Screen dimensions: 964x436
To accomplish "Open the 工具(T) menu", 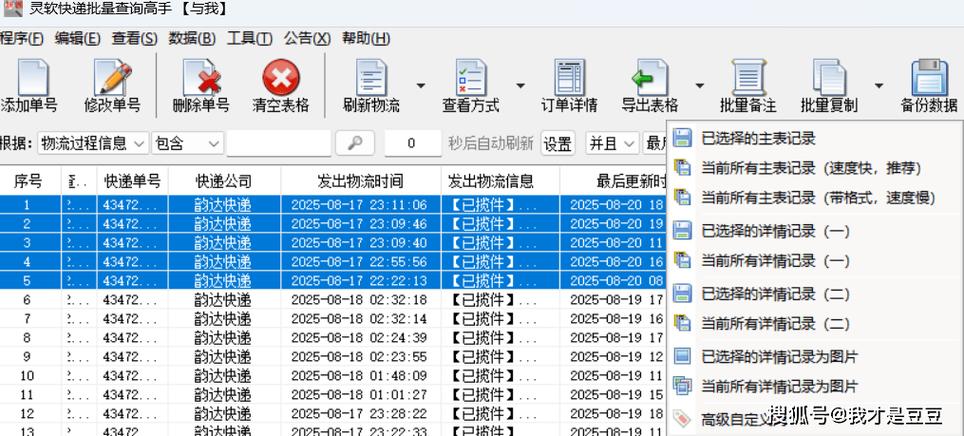I will click(249, 39).
